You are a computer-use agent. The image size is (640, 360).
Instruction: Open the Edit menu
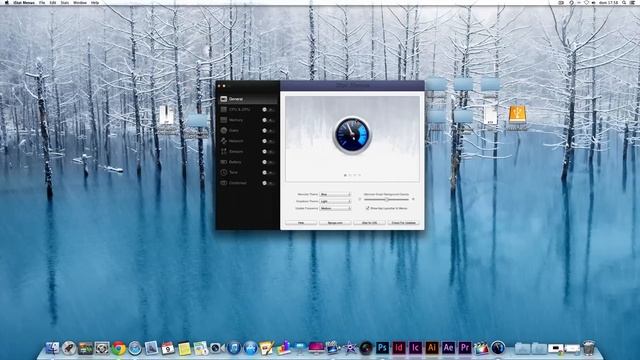(x=53, y=2)
